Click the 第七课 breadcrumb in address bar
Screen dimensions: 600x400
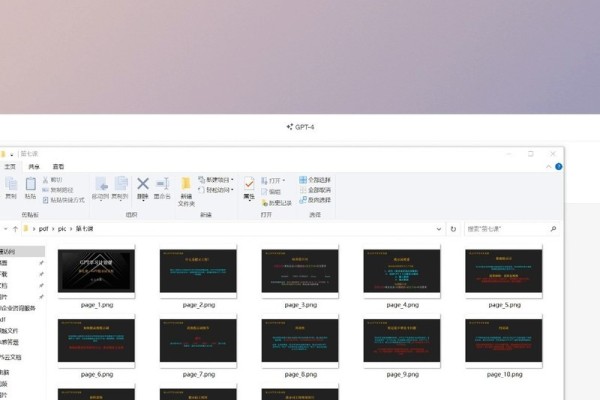click(x=85, y=229)
